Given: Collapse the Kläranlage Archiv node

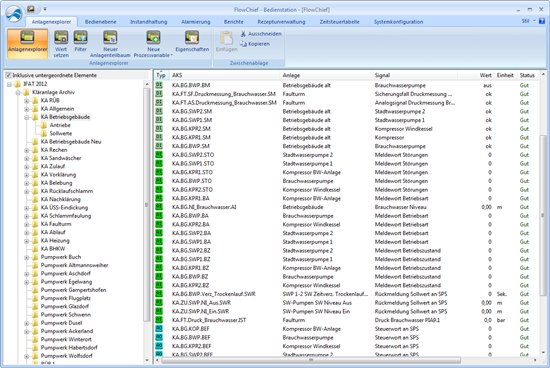Looking at the screenshot, I should (18, 93).
